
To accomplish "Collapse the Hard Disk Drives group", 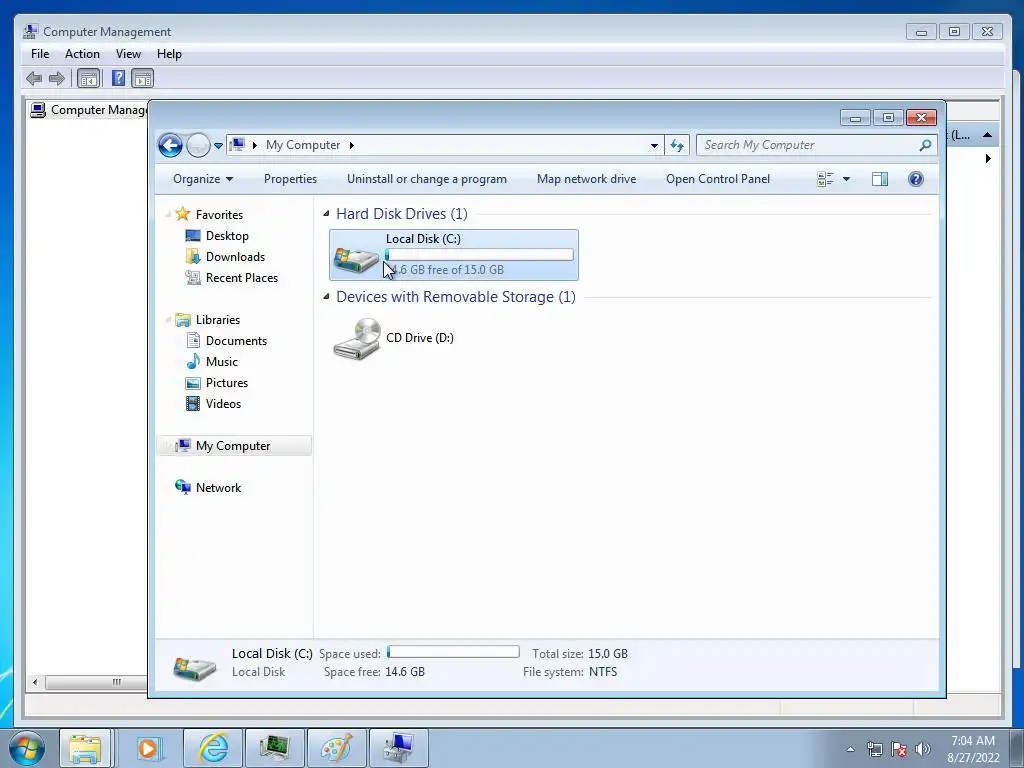I will click(x=326, y=214).
